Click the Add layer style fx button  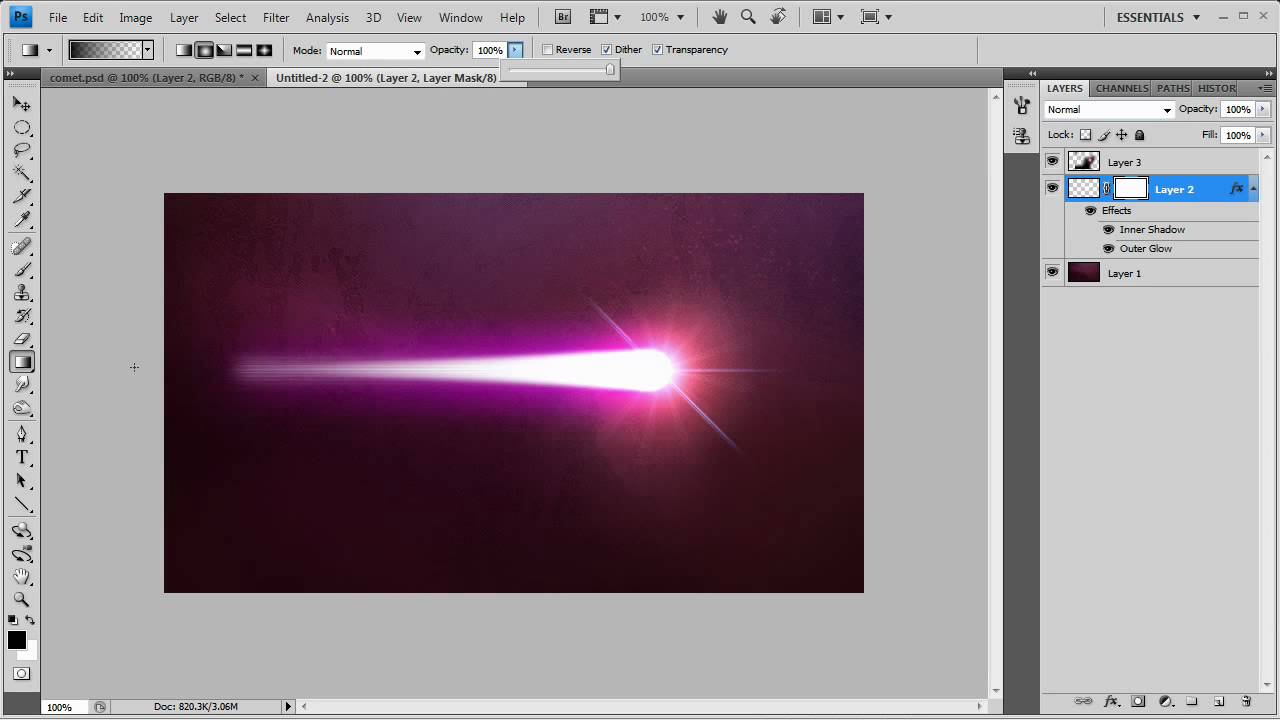[x=1111, y=702]
